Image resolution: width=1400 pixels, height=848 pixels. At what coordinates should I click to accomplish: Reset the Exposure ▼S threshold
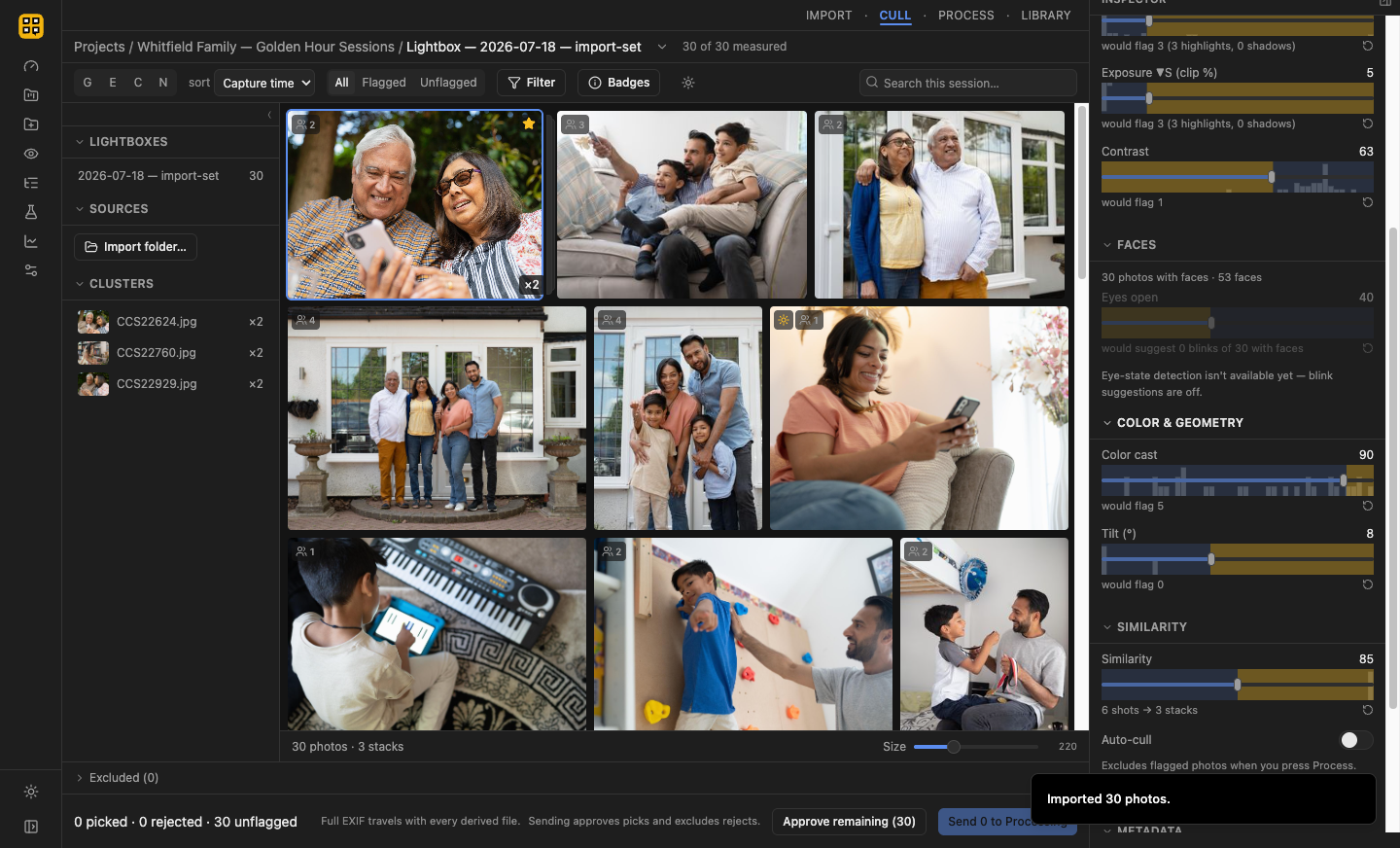tap(1367, 124)
